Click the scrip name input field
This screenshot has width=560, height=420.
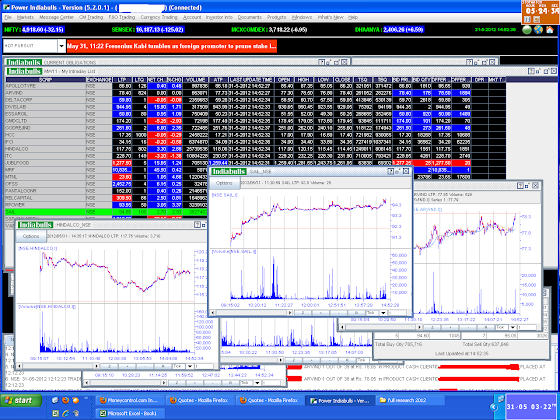click(30, 46)
